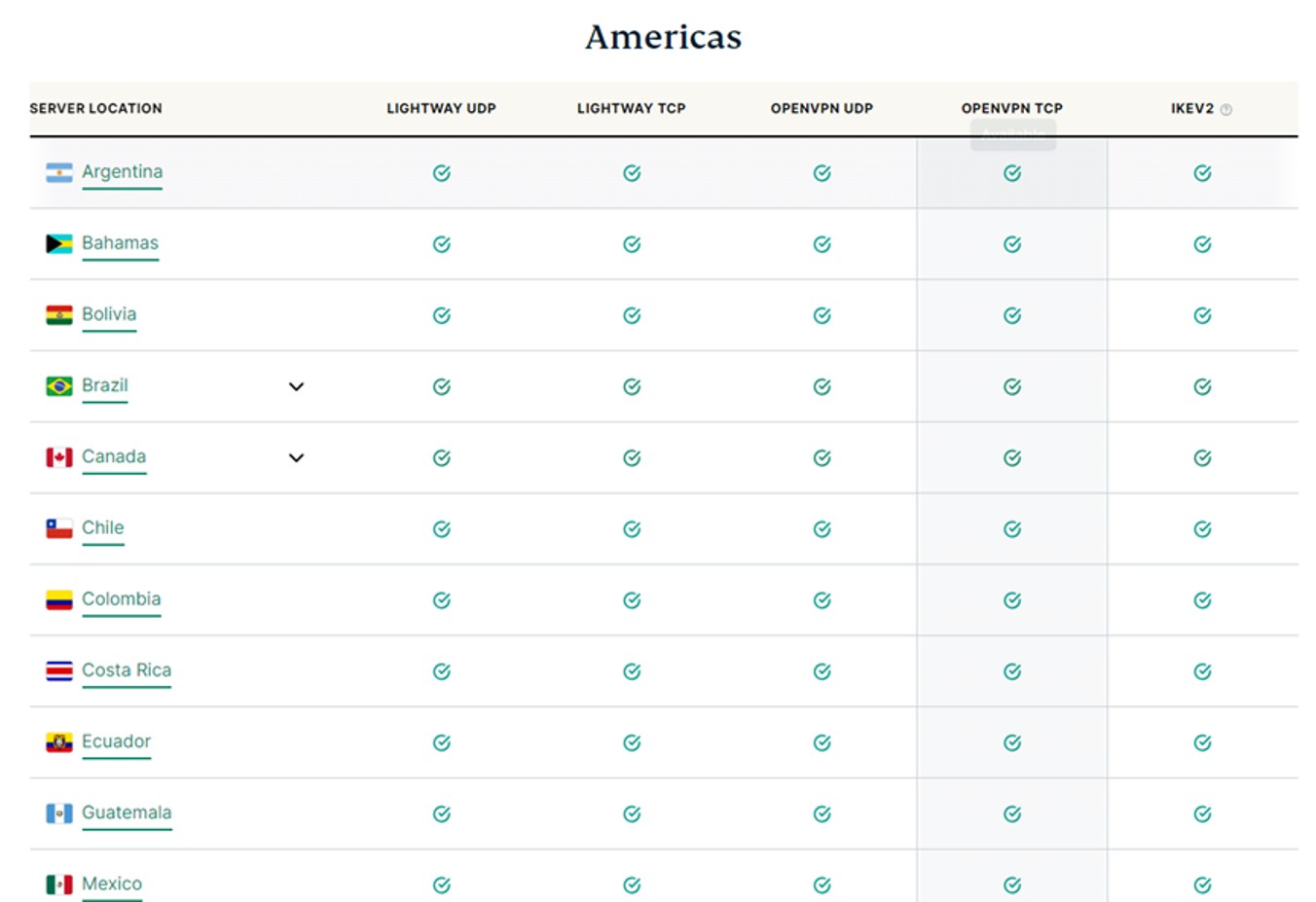Image resolution: width=1316 pixels, height=902 pixels.
Task: Open the Bolivia location link
Action: 110,314
